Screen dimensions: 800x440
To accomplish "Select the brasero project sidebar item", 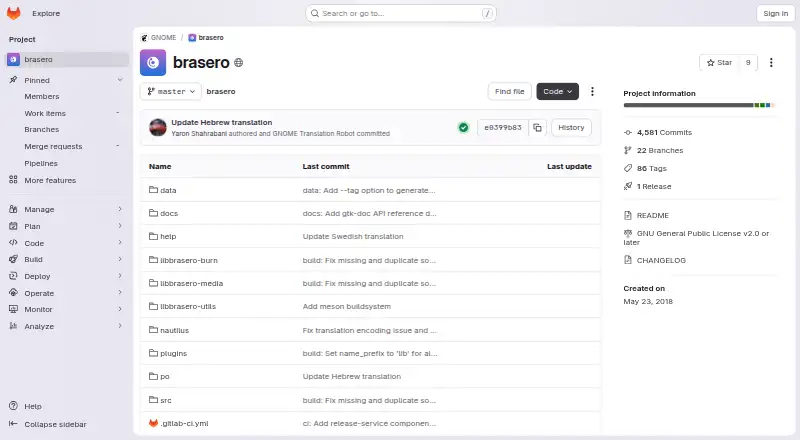I will (x=67, y=59).
